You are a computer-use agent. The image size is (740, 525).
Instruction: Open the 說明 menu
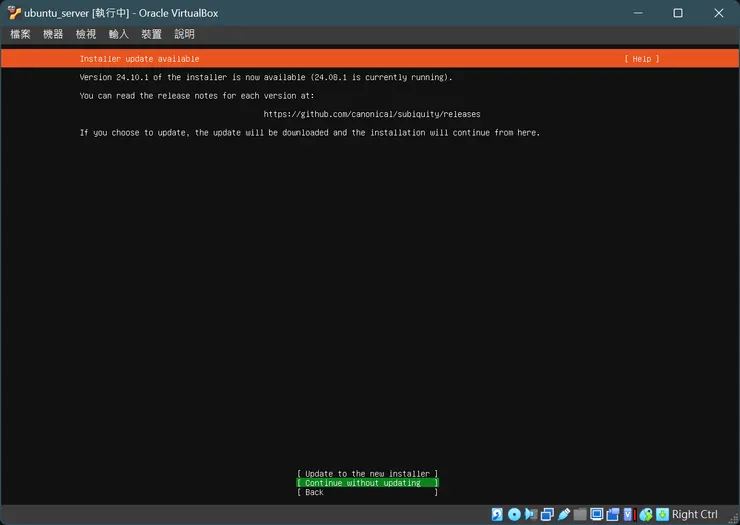(x=185, y=34)
